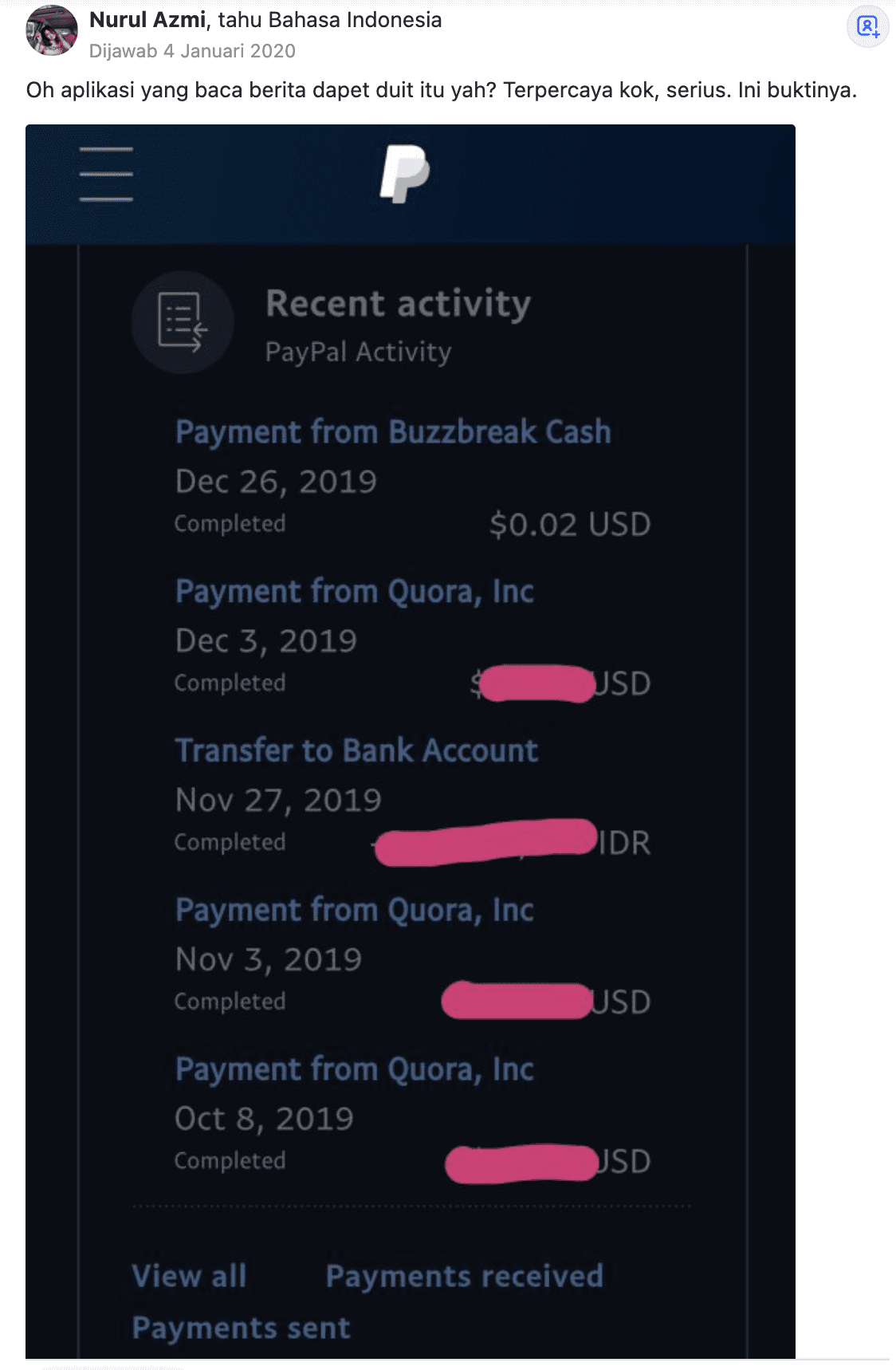Viewport: 896px width, 1370px height.
Task: Select the Payments sent tab
Action: pos(242,1328)
